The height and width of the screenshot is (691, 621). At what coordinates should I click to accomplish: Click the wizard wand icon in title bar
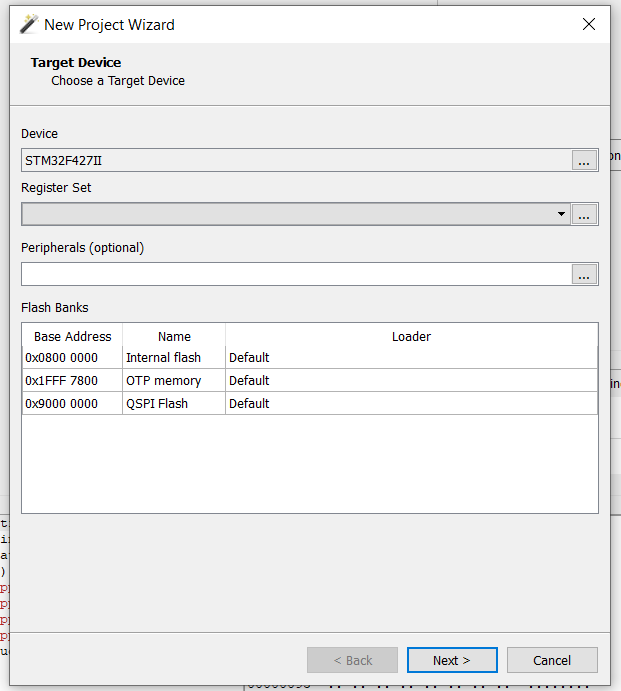tap(29, 24)
